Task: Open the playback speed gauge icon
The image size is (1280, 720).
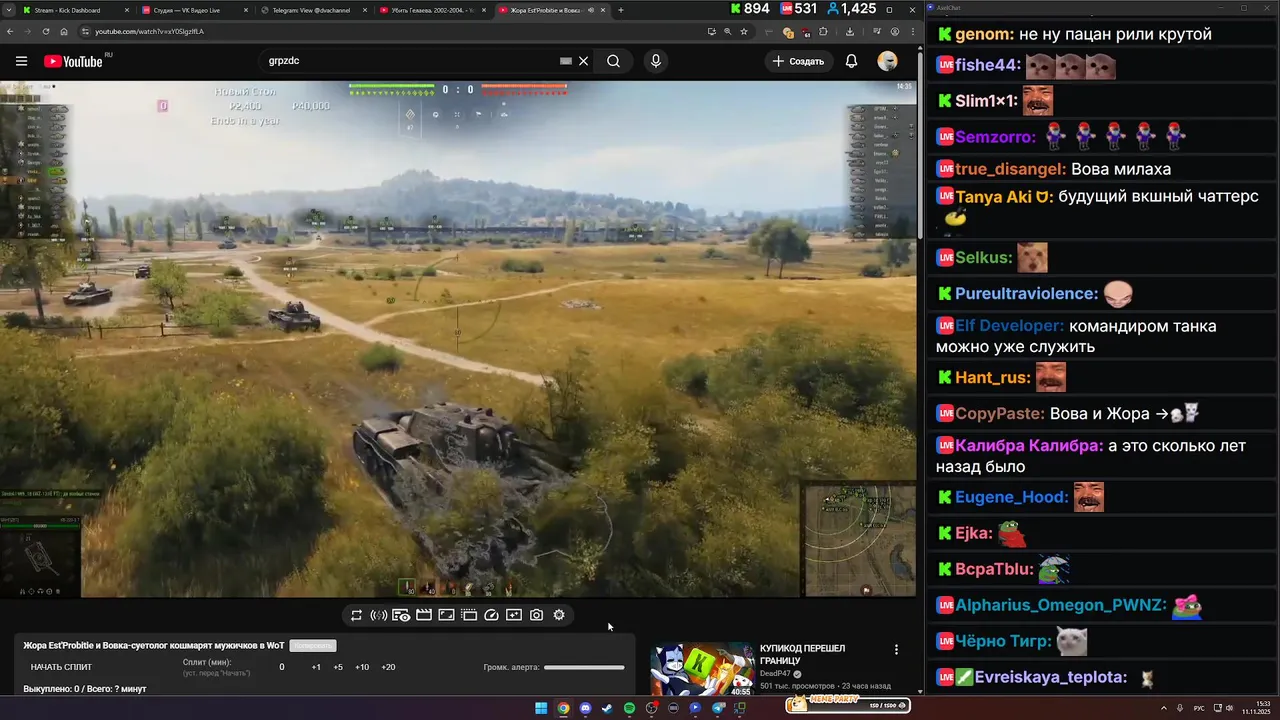Action: pyautogui.click(x=491, y=615)
